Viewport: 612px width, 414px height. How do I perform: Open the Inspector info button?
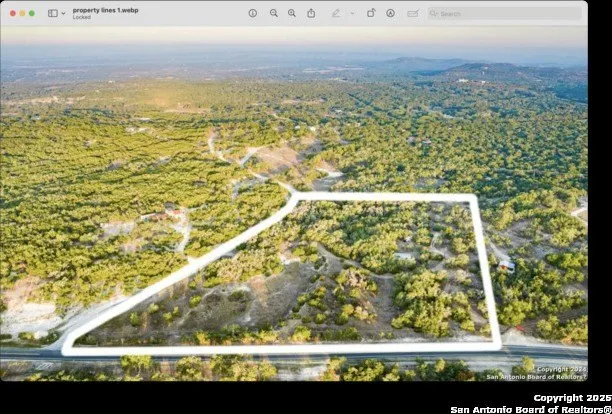(x=252, y=13)
